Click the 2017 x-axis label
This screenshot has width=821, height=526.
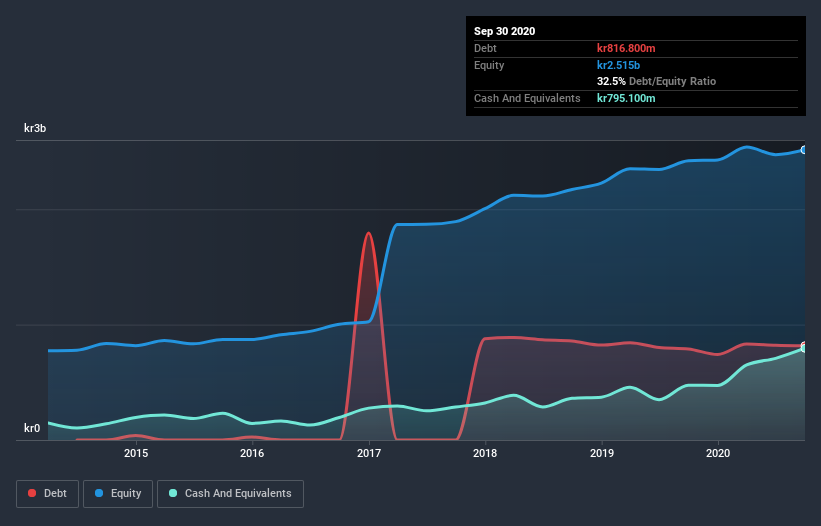(369, 453)
